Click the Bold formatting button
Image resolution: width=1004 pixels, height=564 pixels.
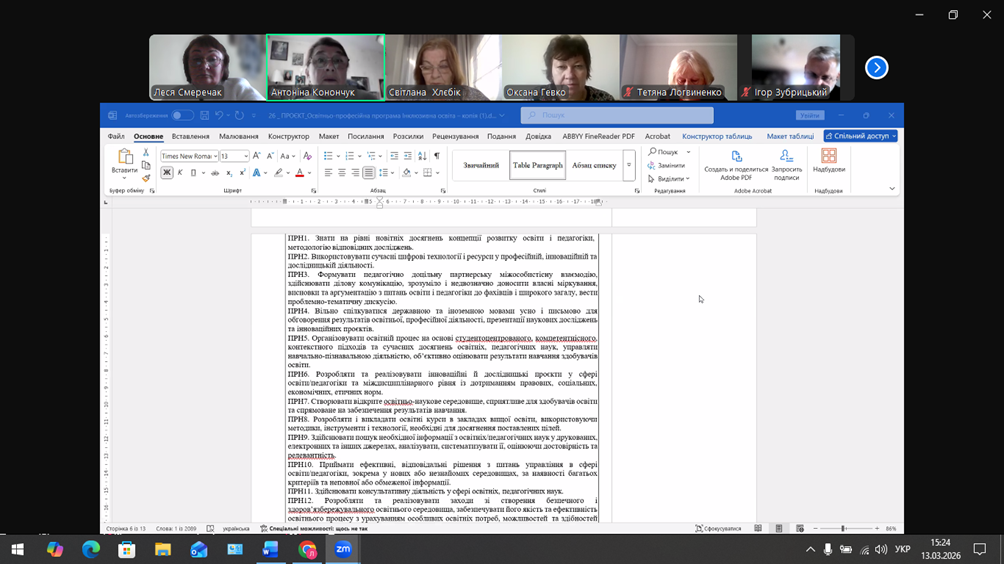[x=167, y=173]
